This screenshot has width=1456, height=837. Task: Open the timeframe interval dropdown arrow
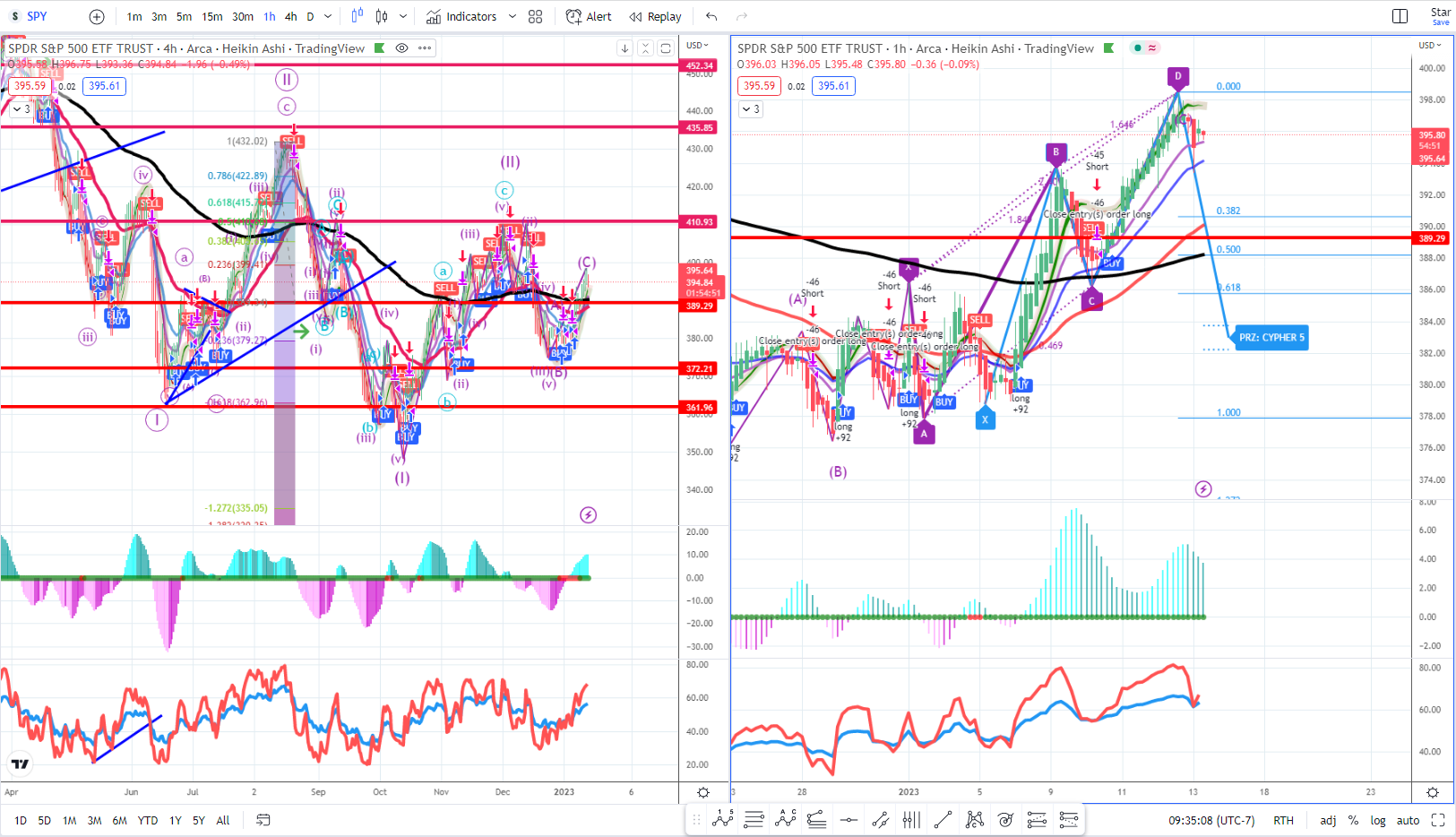328,16
